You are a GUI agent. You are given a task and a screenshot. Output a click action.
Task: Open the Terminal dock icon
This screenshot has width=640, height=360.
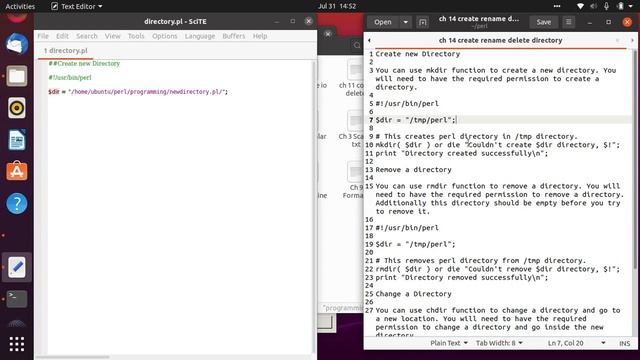pos(17,299)
